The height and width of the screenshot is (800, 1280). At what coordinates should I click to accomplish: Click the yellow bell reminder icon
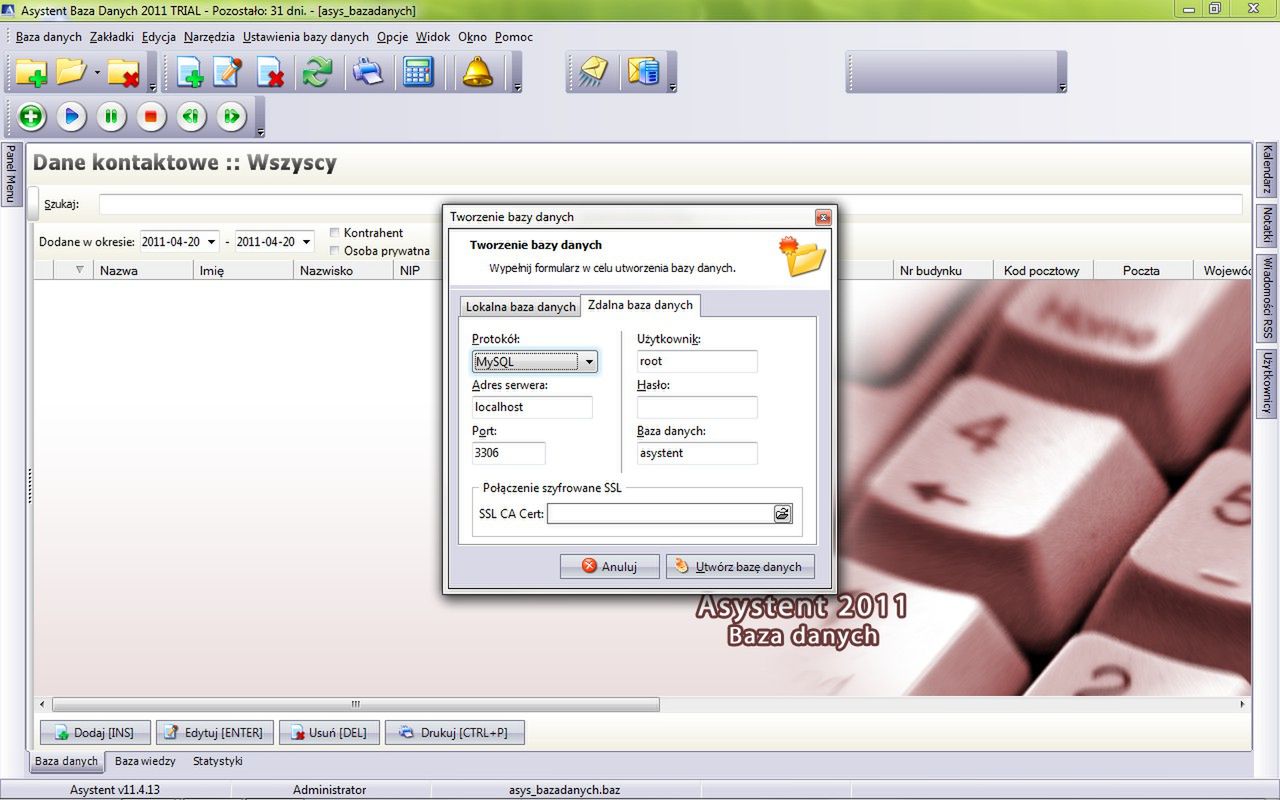pos(478,72)
